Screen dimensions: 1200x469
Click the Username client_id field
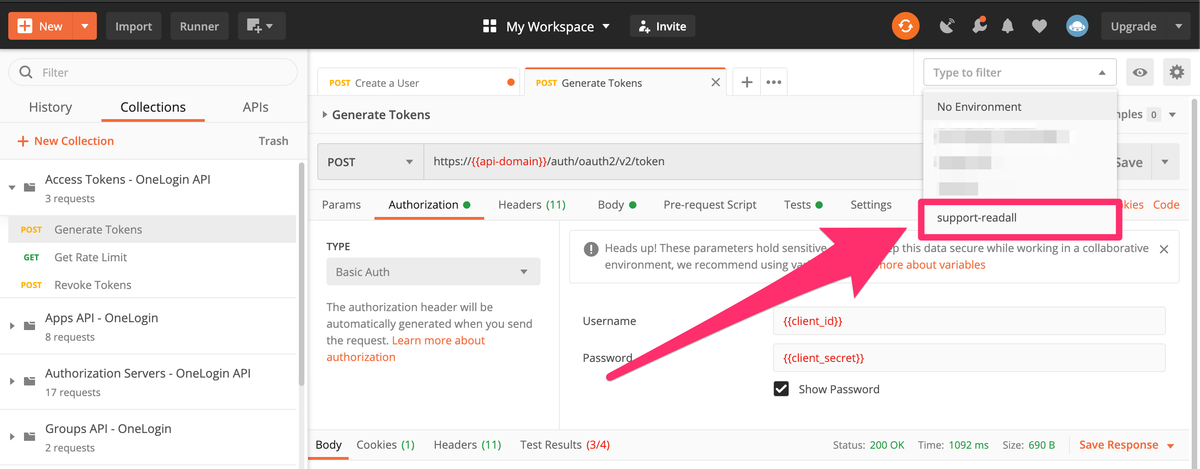[x=968, y=320]
